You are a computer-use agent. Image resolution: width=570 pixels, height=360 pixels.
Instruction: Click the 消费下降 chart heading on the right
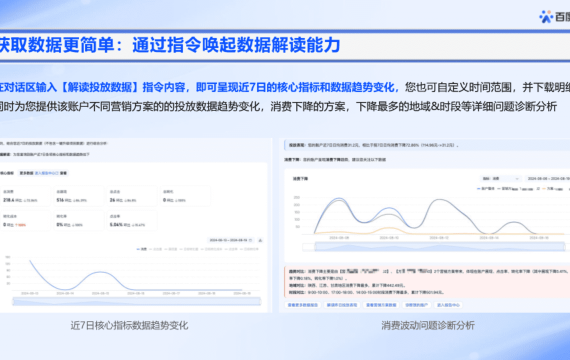click(300, 179)
